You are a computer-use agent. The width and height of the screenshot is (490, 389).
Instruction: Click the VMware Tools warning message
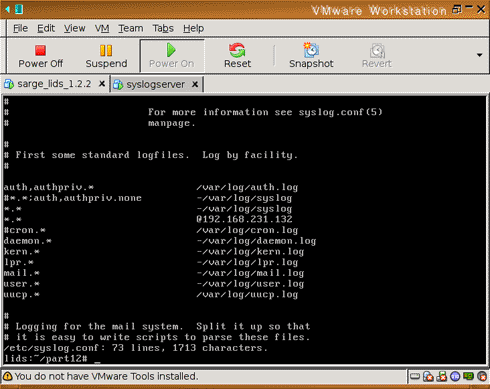click(x=106, y=376)
